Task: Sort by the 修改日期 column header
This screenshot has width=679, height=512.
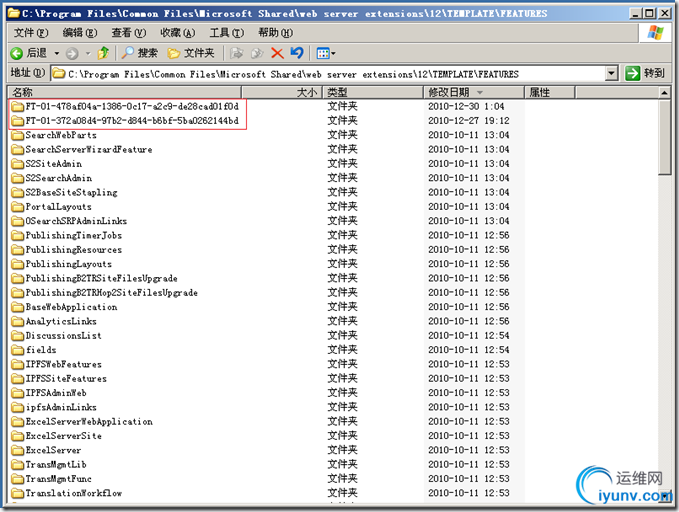Action: click(474, 92)
